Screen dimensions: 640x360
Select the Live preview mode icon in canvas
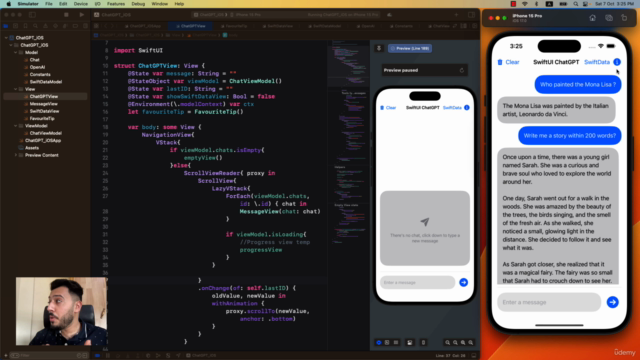tap(379, 342)
